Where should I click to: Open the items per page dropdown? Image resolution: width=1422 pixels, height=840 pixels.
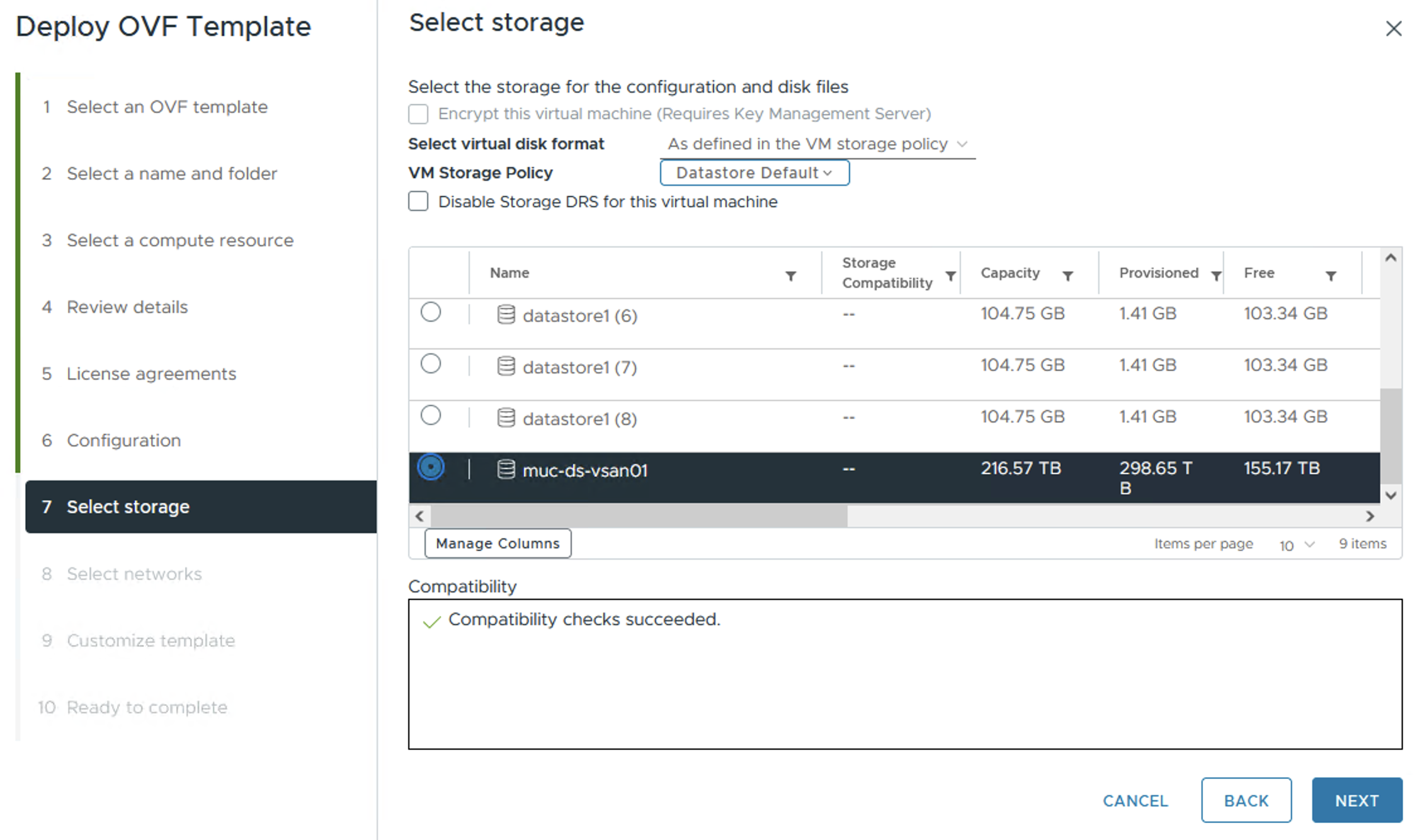1296,544
